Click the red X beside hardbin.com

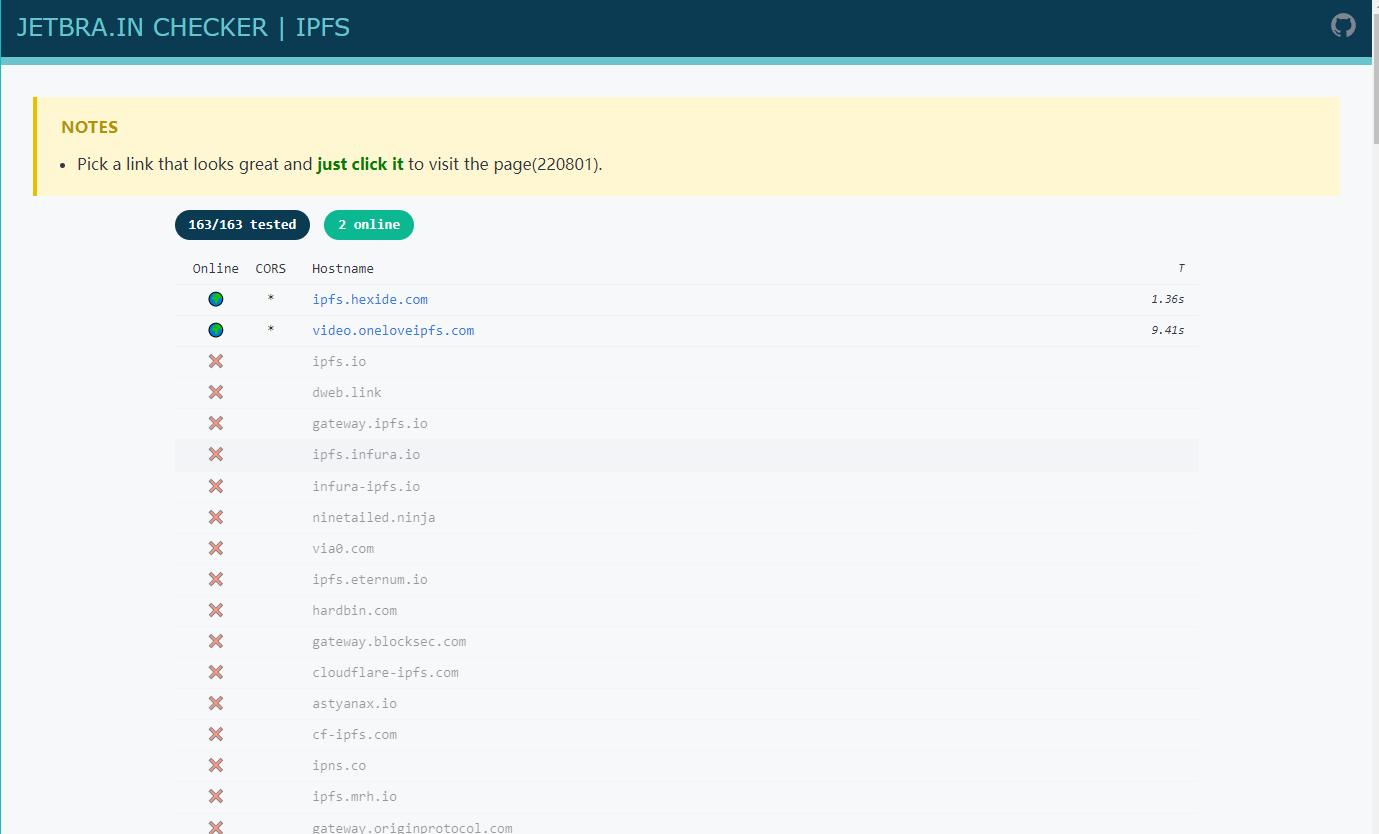(x=216, y=610)
